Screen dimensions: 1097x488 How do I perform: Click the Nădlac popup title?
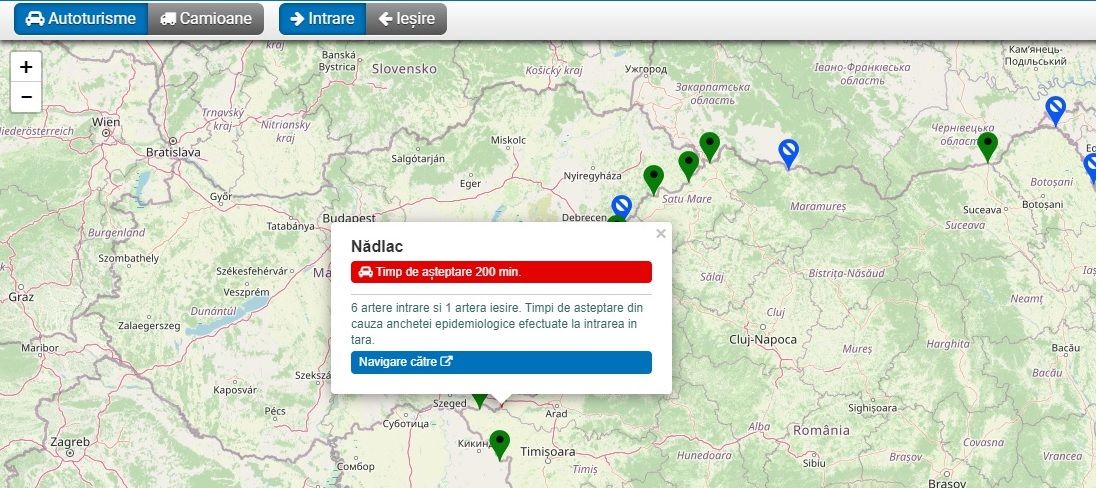click(x=376, y=245)
